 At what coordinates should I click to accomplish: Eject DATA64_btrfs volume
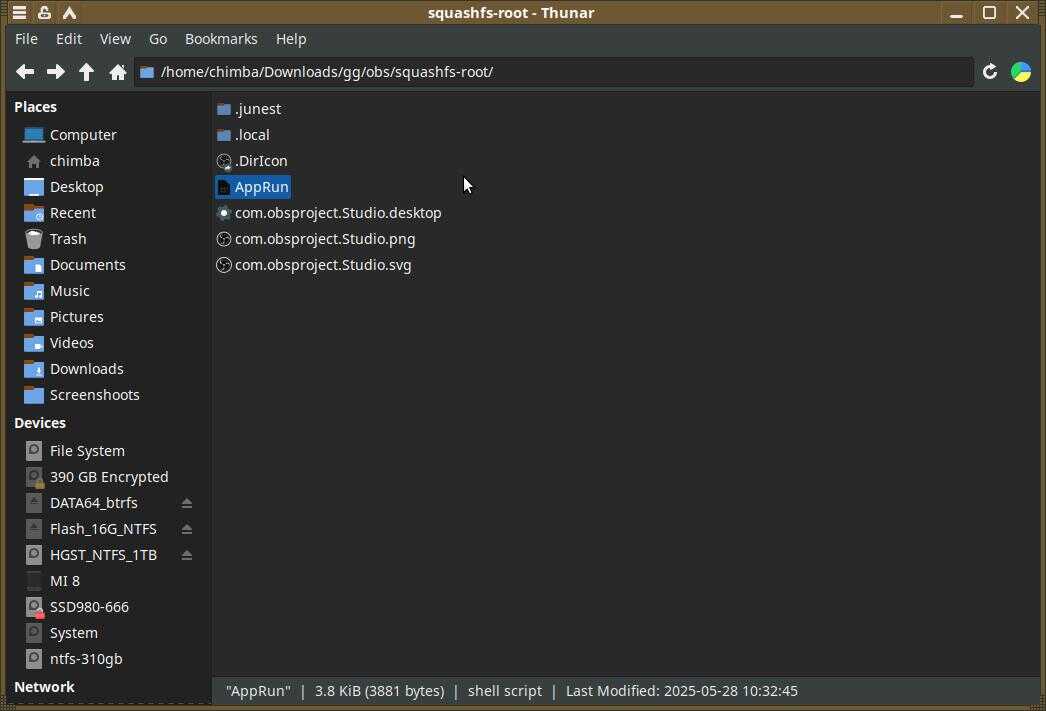187,503
